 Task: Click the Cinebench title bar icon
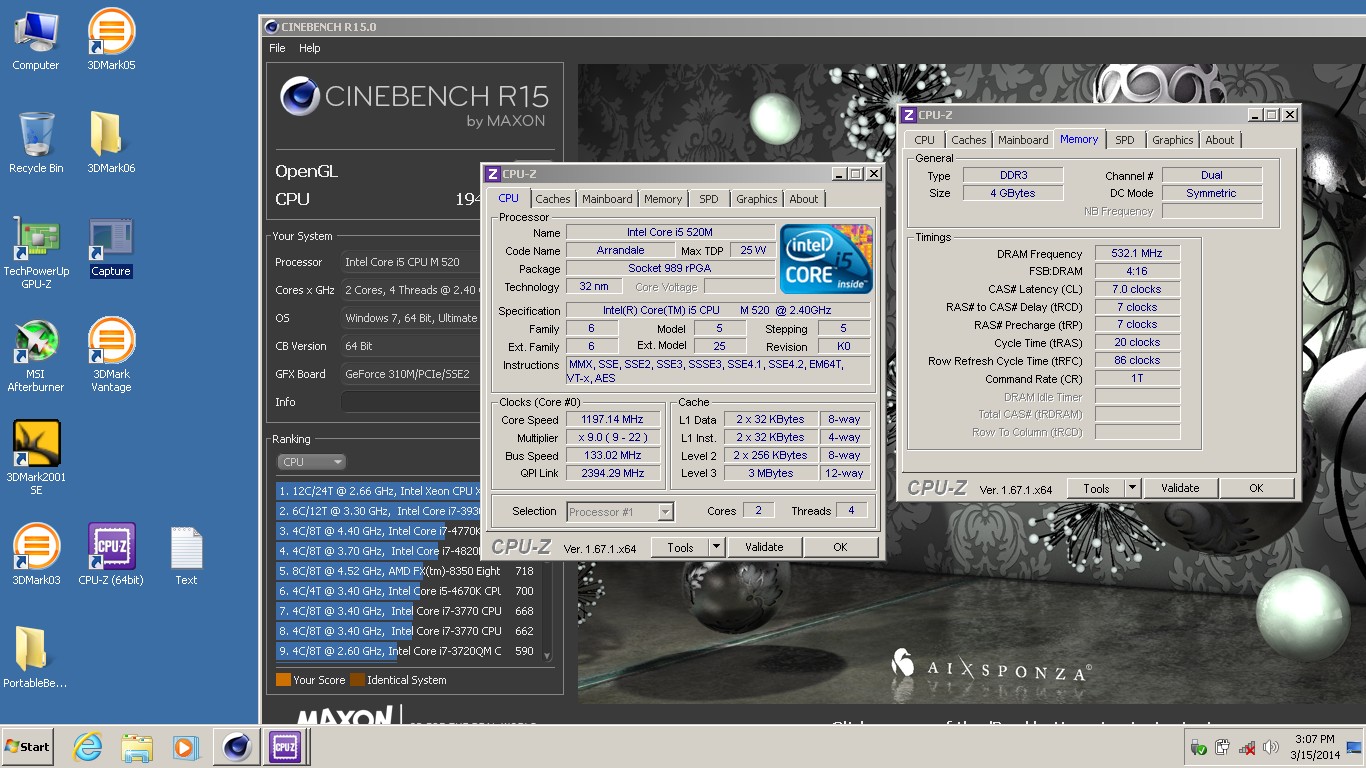click(271, 27)
